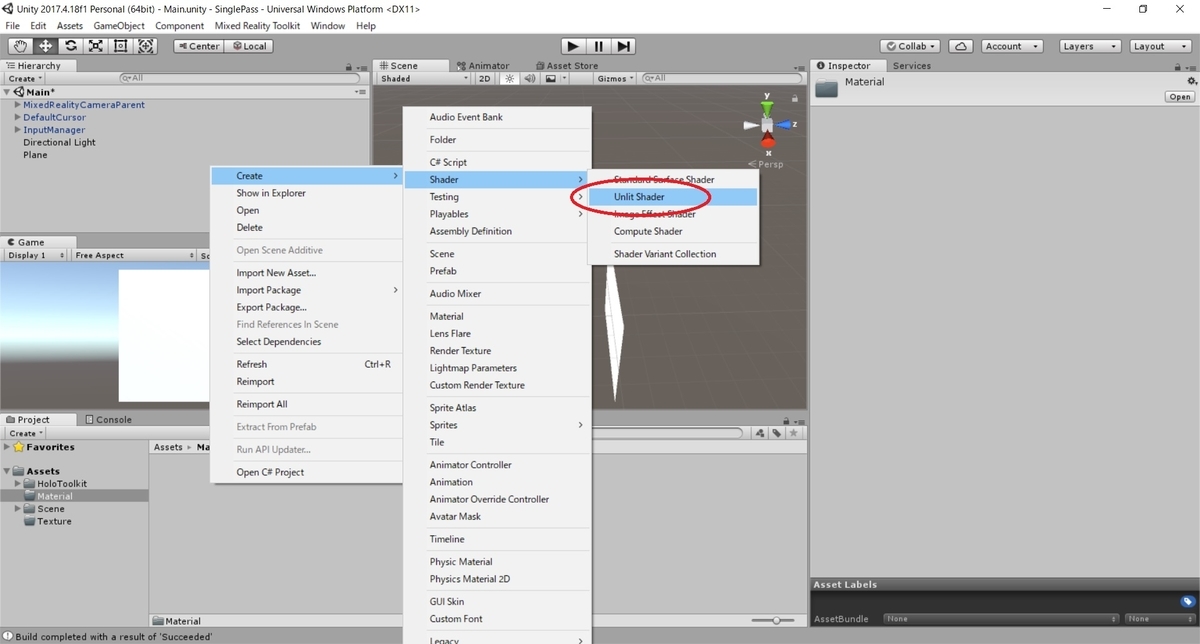
Task: Open the Mixed Reality Toolkit menu
Action: click(257, 25)
